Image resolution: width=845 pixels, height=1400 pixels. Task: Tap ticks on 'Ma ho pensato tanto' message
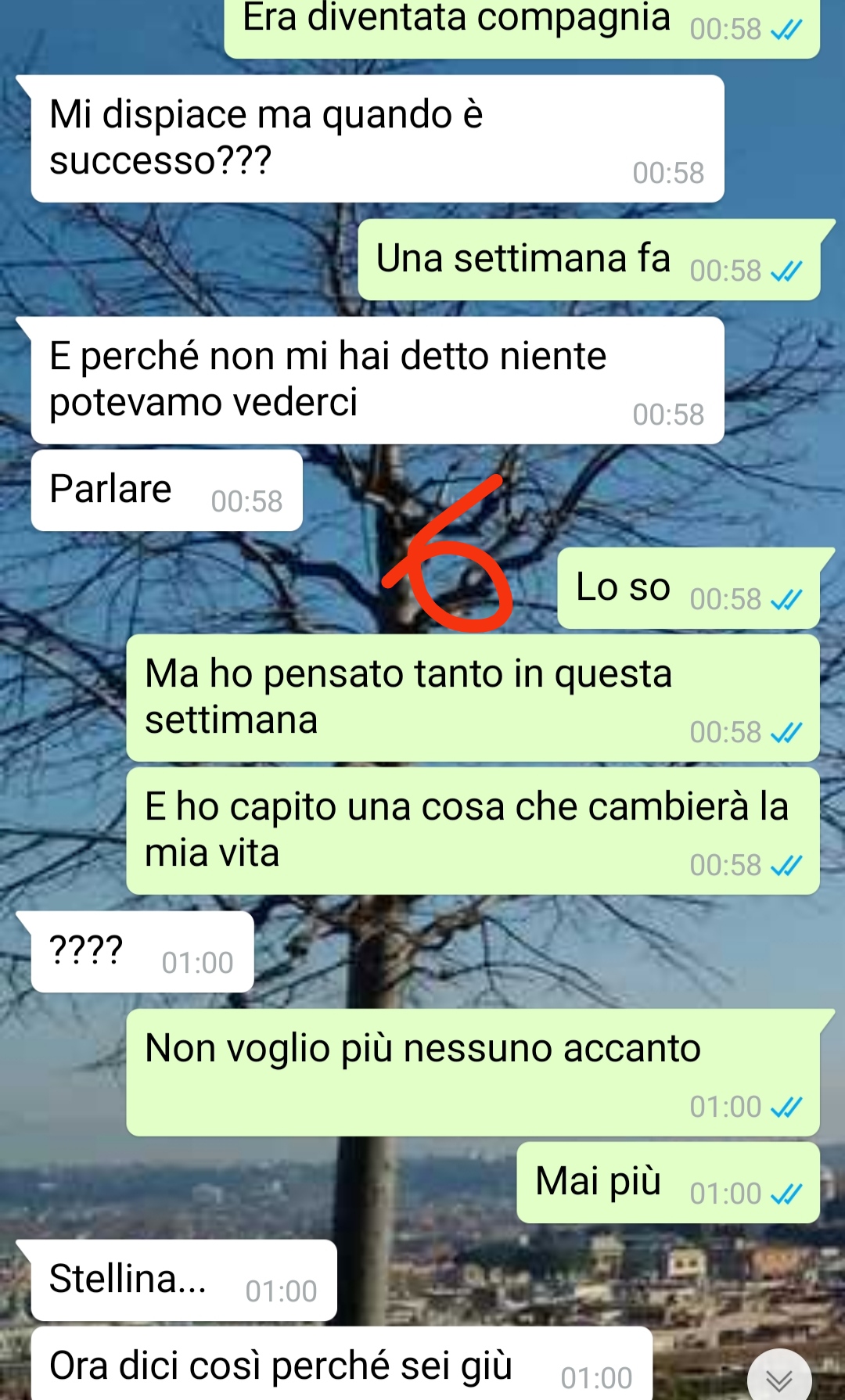click(786, 733)
